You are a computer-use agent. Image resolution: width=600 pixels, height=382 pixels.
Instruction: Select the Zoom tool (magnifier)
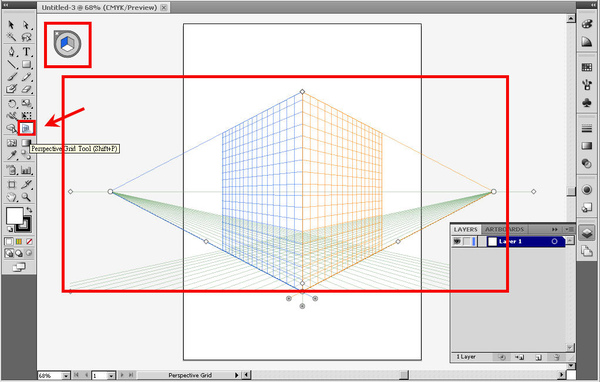tap(26, 197)
